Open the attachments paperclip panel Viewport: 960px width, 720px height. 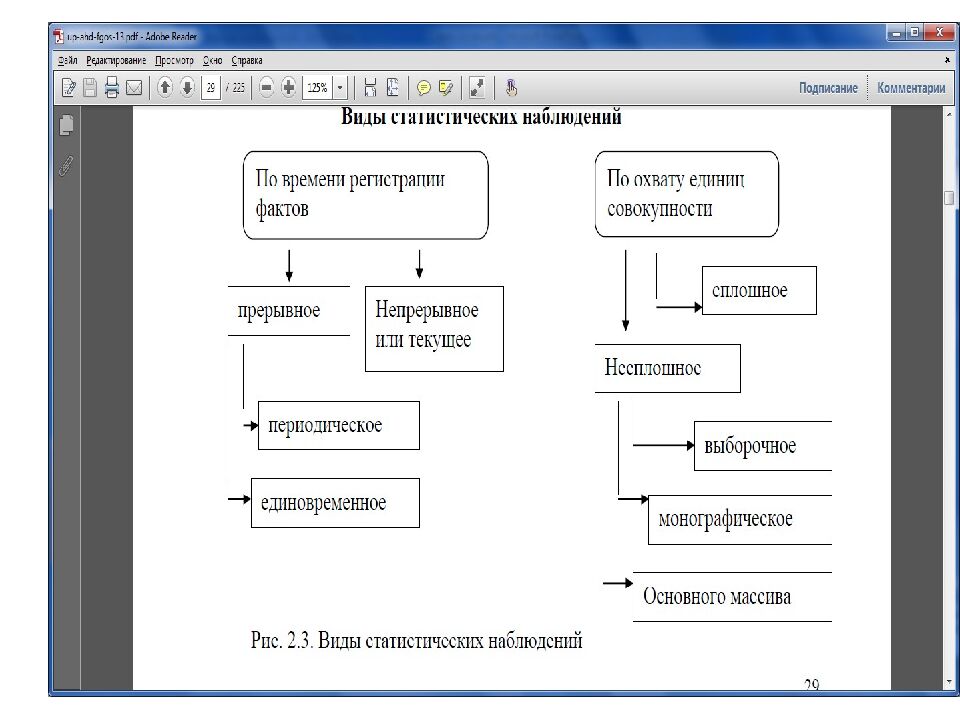(x=67, y=166)
